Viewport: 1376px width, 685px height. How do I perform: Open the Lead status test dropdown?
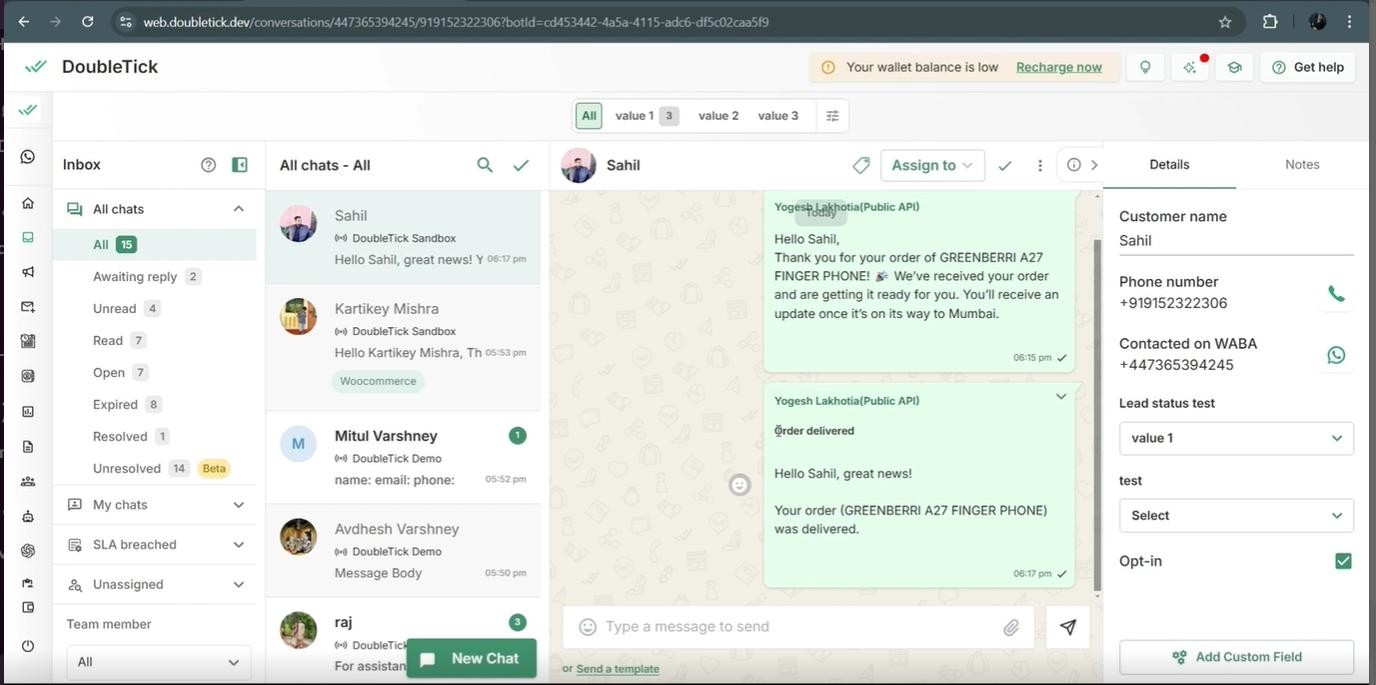pos(1236,438)
